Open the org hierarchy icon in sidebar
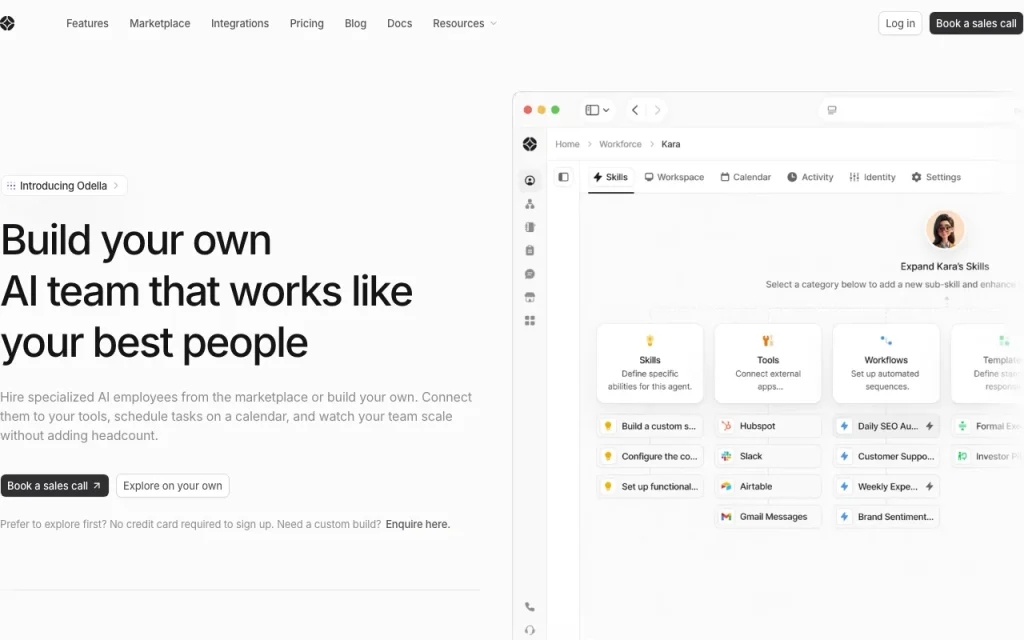Viewport: 1024px width, 640px height. (530, 204)
